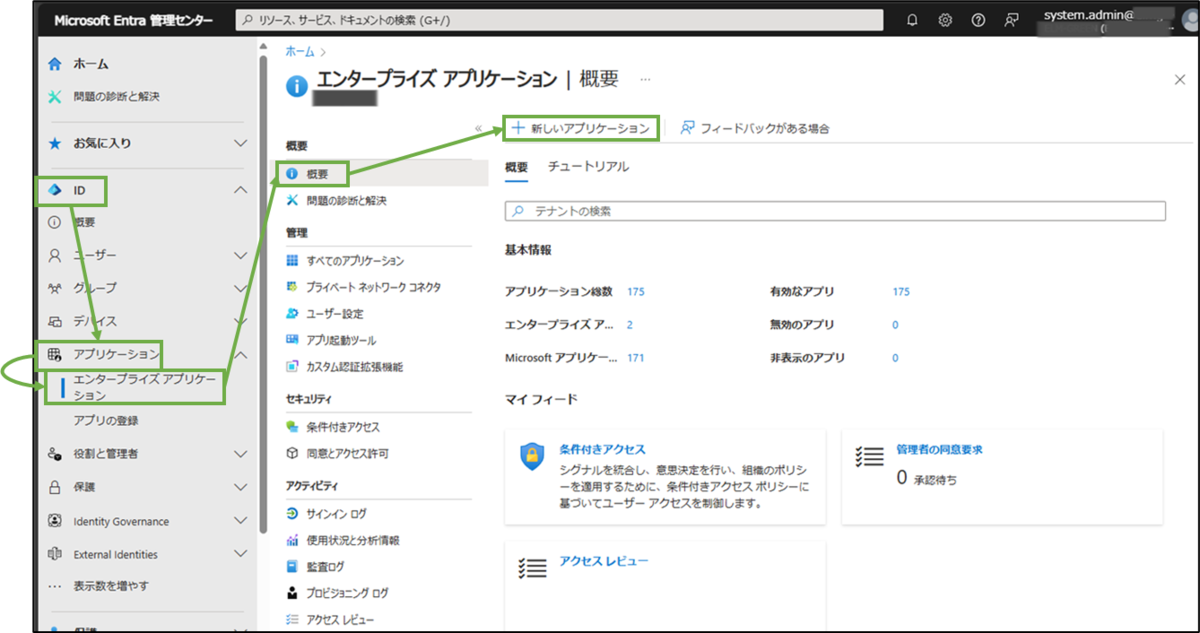Click the アプリケーション grid icon in sidebar
1200x633 pixels.
click(x=55, y=354)
